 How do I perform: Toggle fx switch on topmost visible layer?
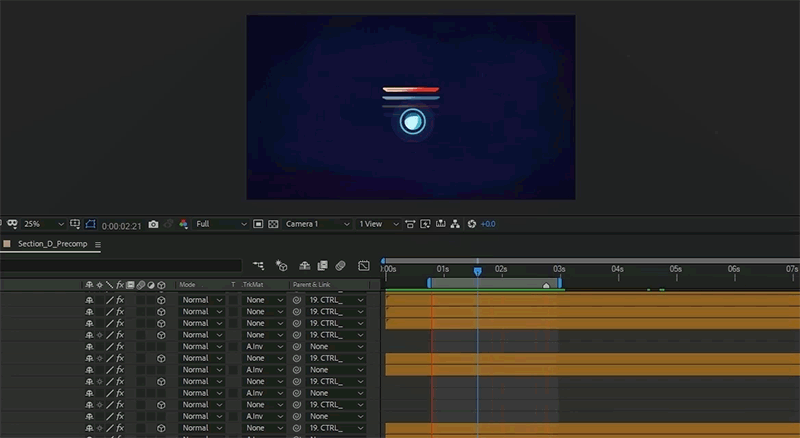[x=120, y=300]
